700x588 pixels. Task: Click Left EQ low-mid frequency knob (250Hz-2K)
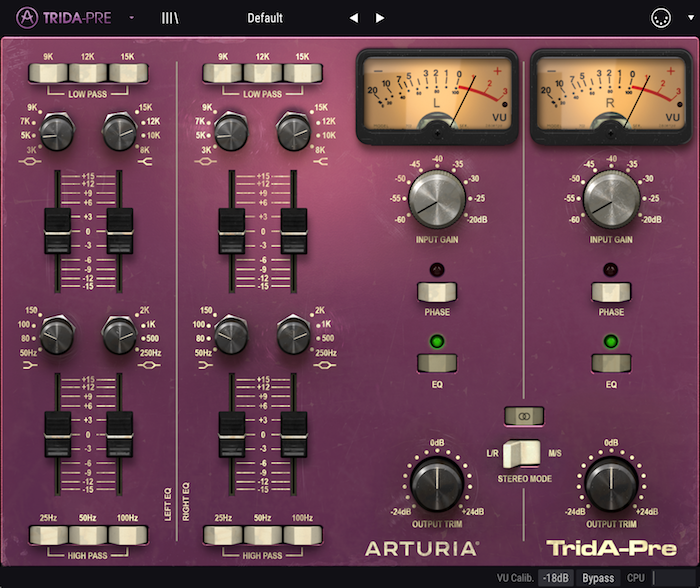pos(119,334)
